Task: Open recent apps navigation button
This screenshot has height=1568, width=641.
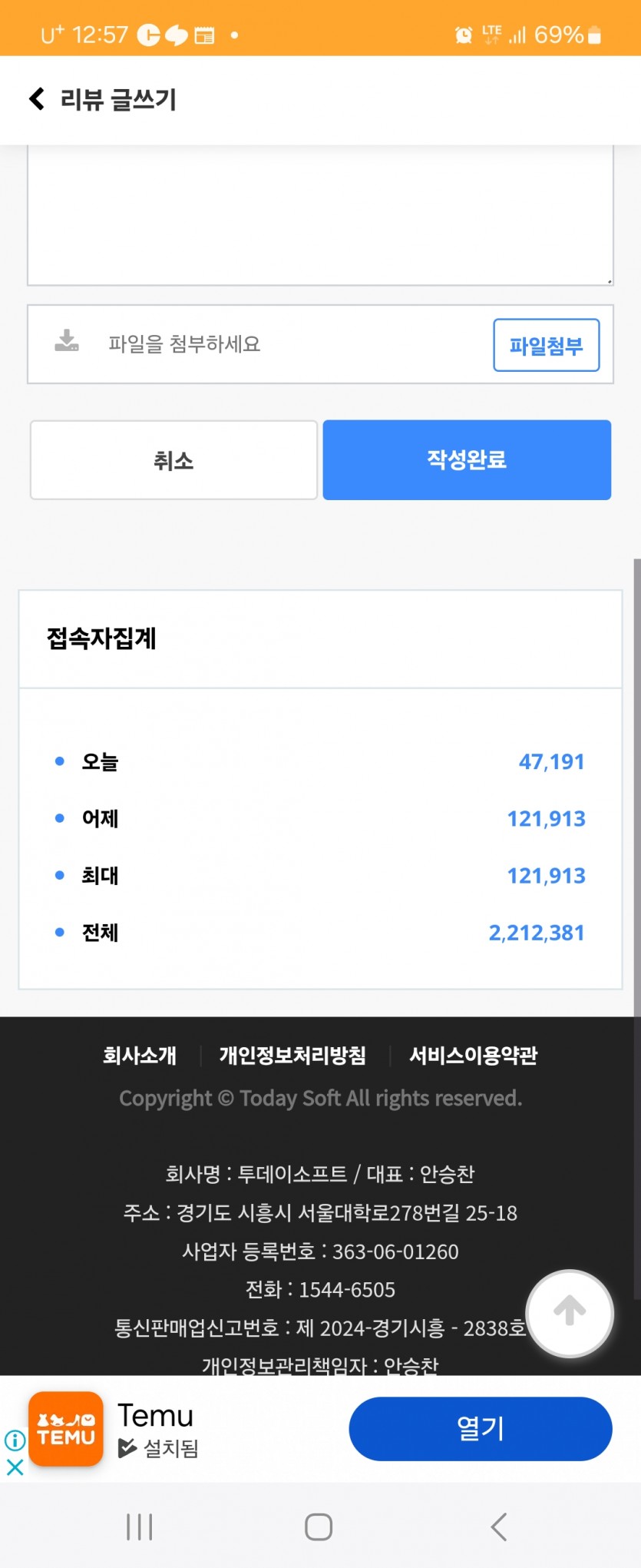Action: (140, 1527)
